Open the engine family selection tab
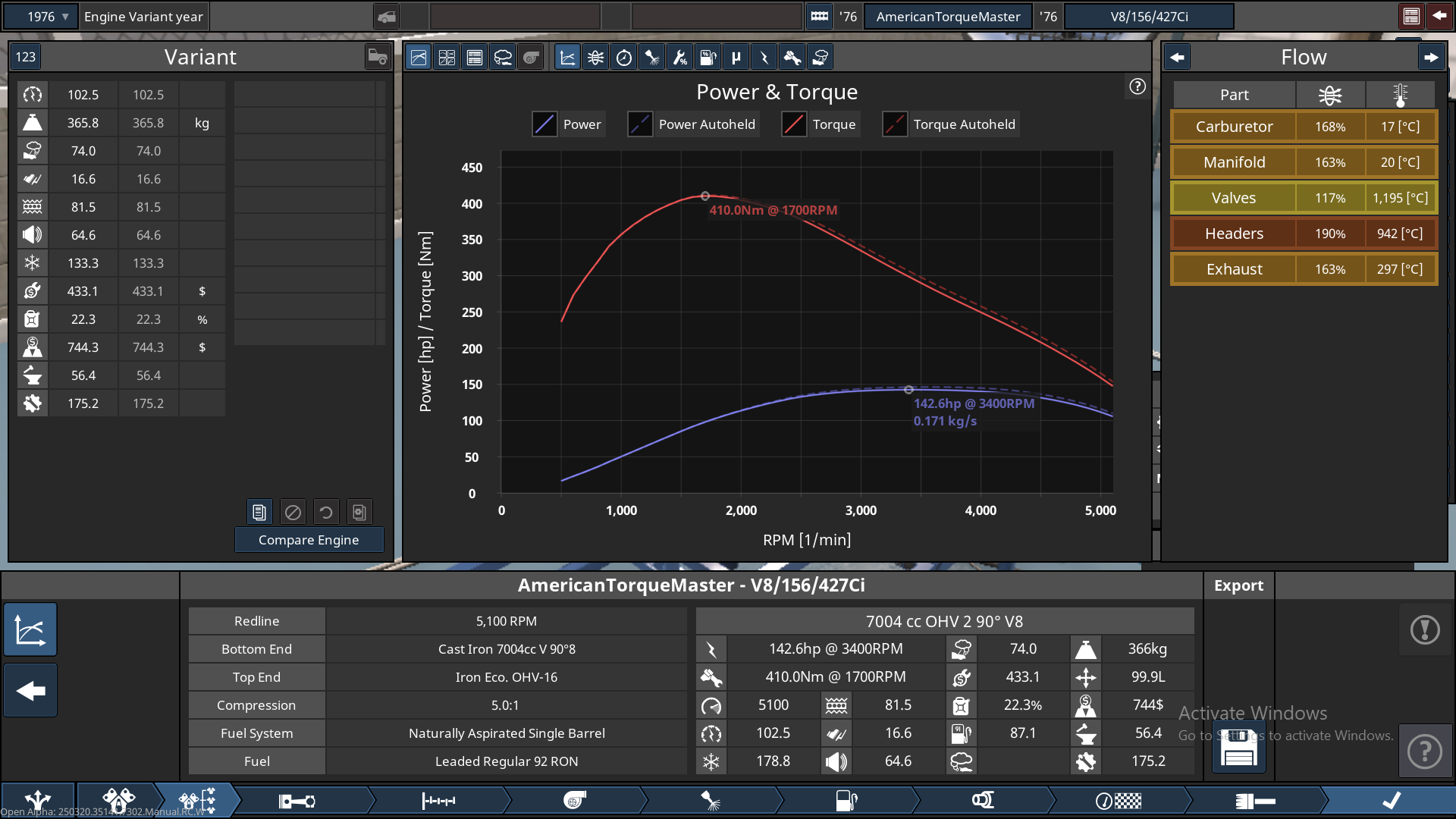 coord(38,800)
